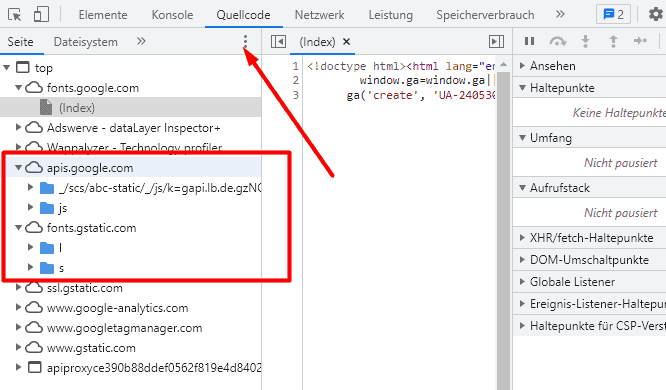Viewport: 666px width, 390px height.
Task: Expand the www.googletagmanager.com node
Action: pyautogui.click(x=18, y=327)
